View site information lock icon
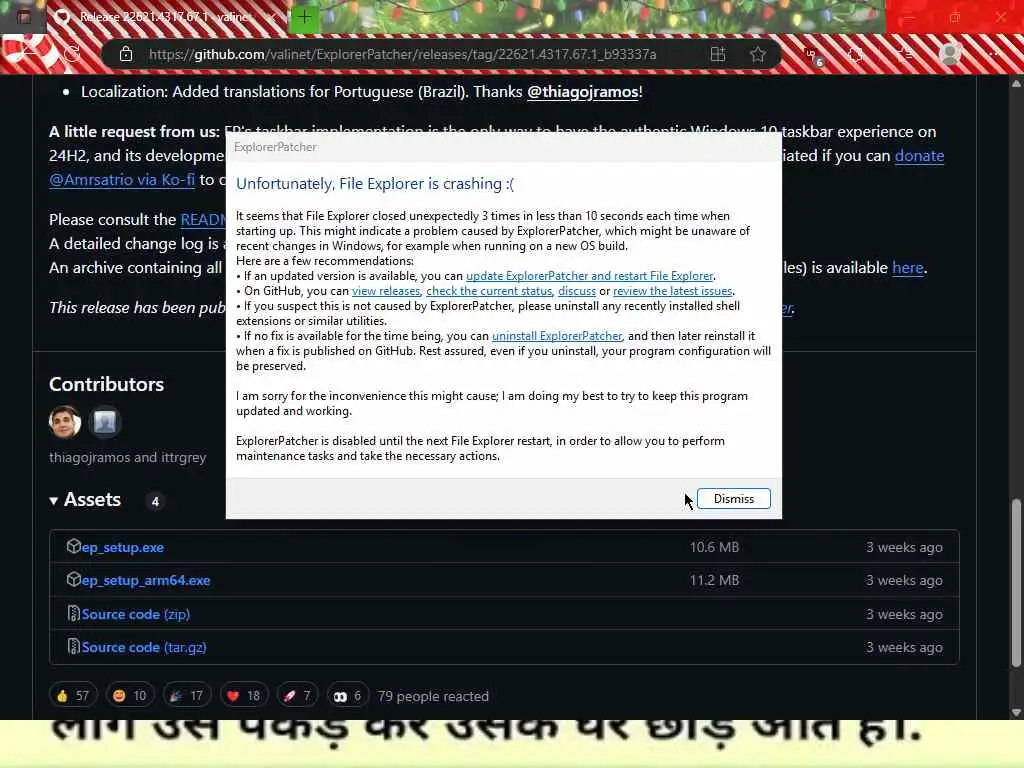Image resolution: width=1024 pixels, height=768 pixels. [126, 54]
